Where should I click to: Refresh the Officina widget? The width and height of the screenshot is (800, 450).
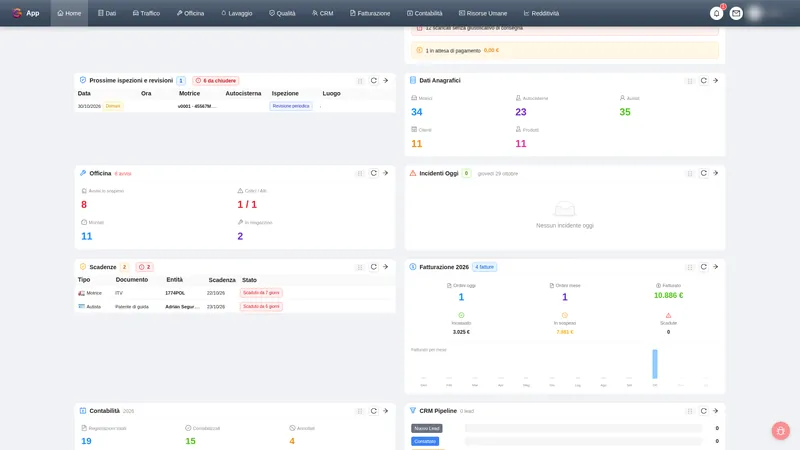pyautogui.click(x=373, y=173)
